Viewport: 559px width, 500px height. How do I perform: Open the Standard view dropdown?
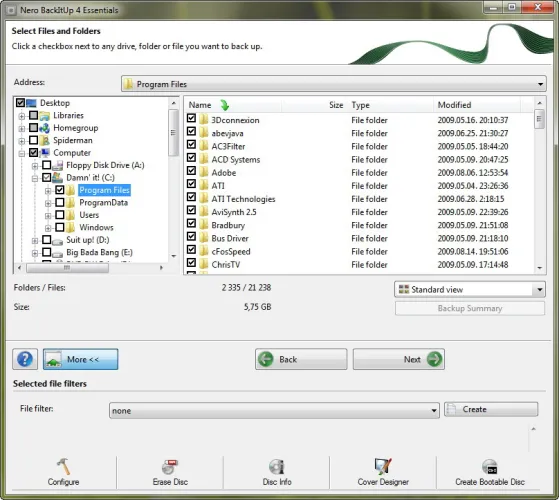pyautogui.click(x=539, y=289)
